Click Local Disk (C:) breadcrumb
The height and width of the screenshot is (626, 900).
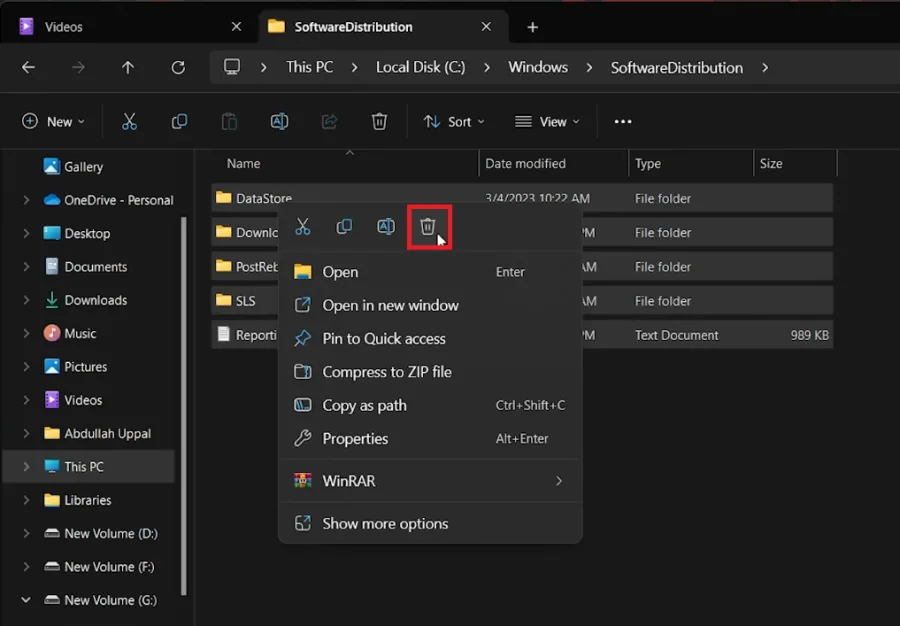coord(421,67)
